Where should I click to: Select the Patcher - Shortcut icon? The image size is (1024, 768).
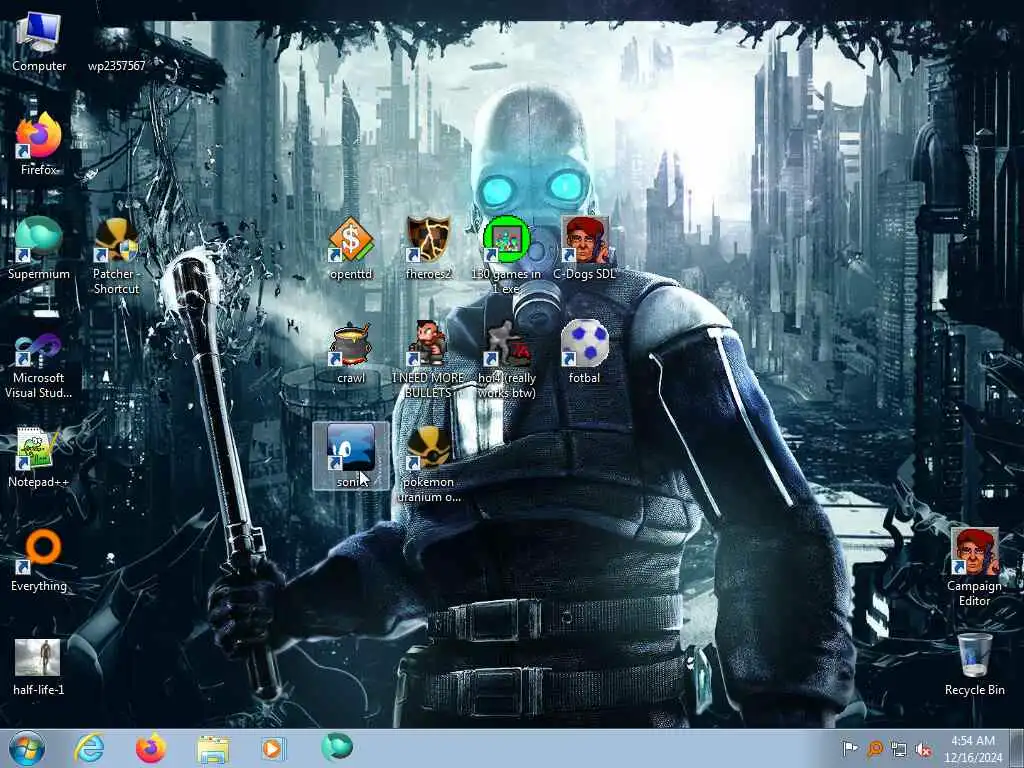point(116,256)
